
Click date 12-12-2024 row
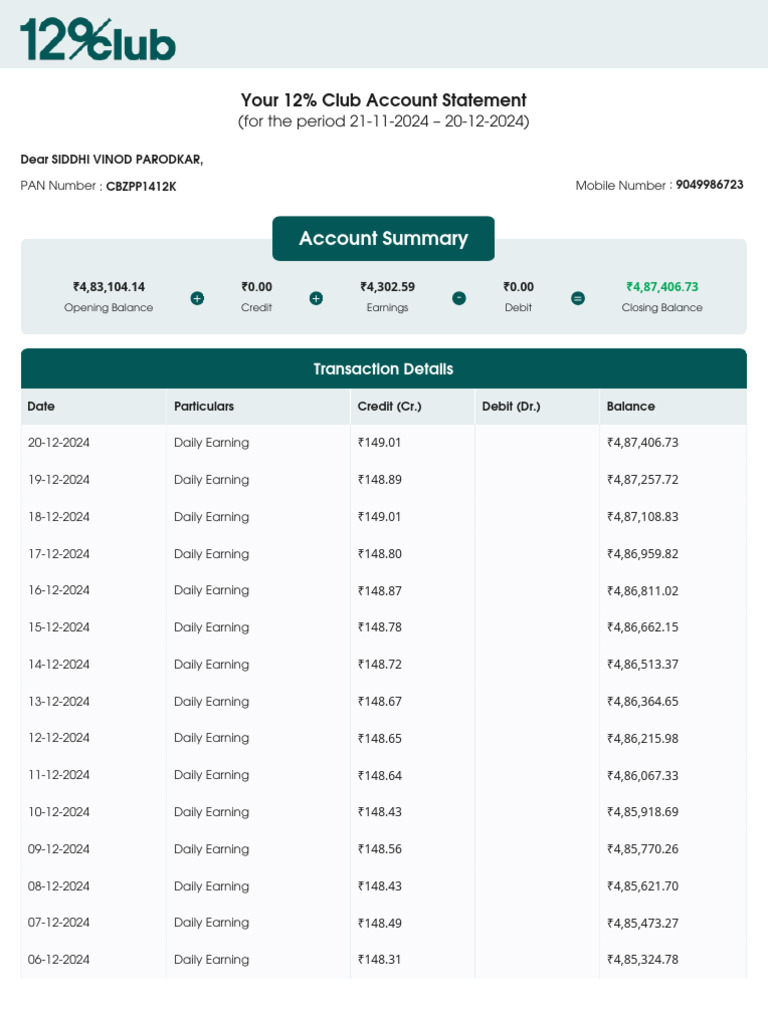click(59, 738)
